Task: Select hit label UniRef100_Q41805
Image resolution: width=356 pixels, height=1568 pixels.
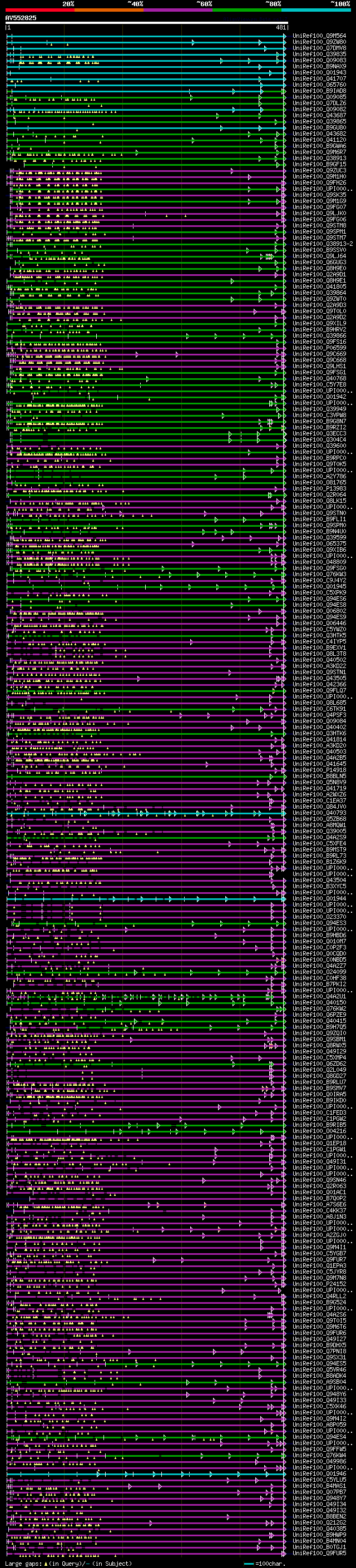Action: tap(319, 286)
